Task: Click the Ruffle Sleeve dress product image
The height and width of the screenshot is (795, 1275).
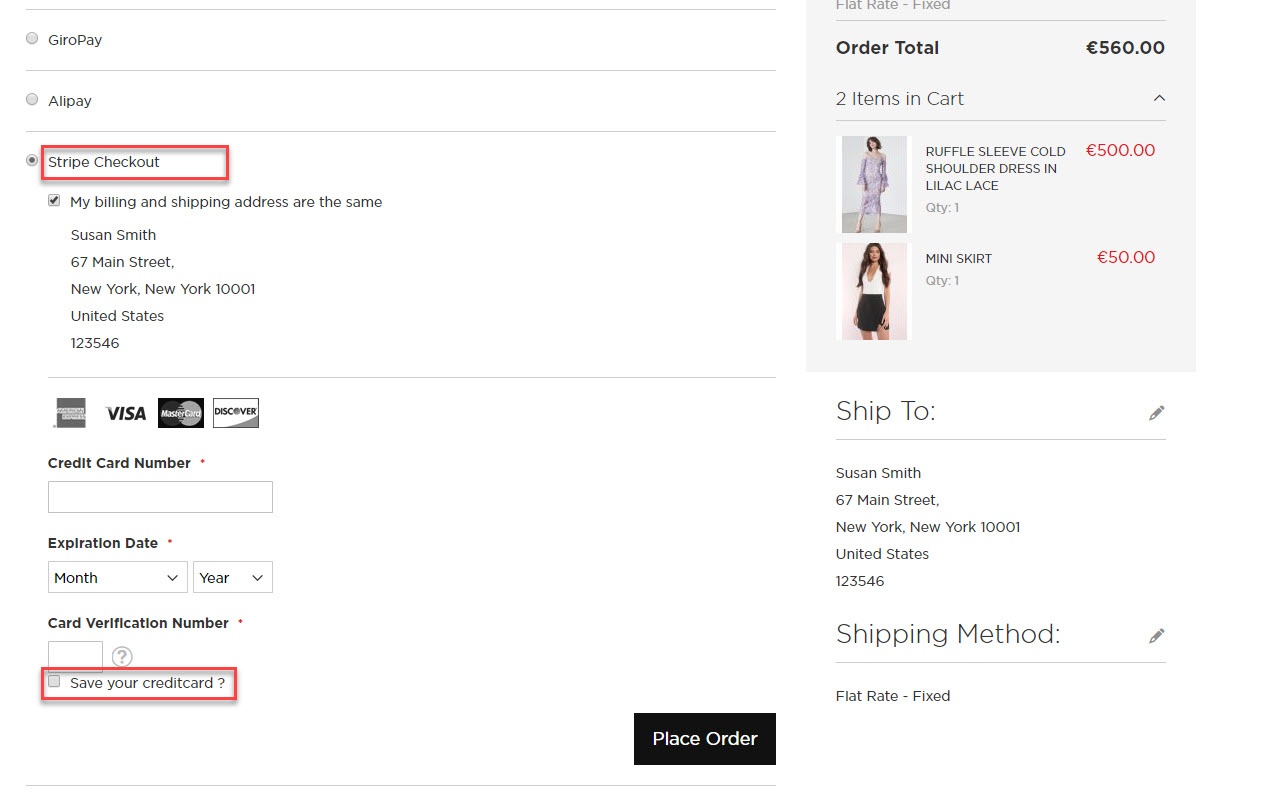Action: (x=873, y=184)
